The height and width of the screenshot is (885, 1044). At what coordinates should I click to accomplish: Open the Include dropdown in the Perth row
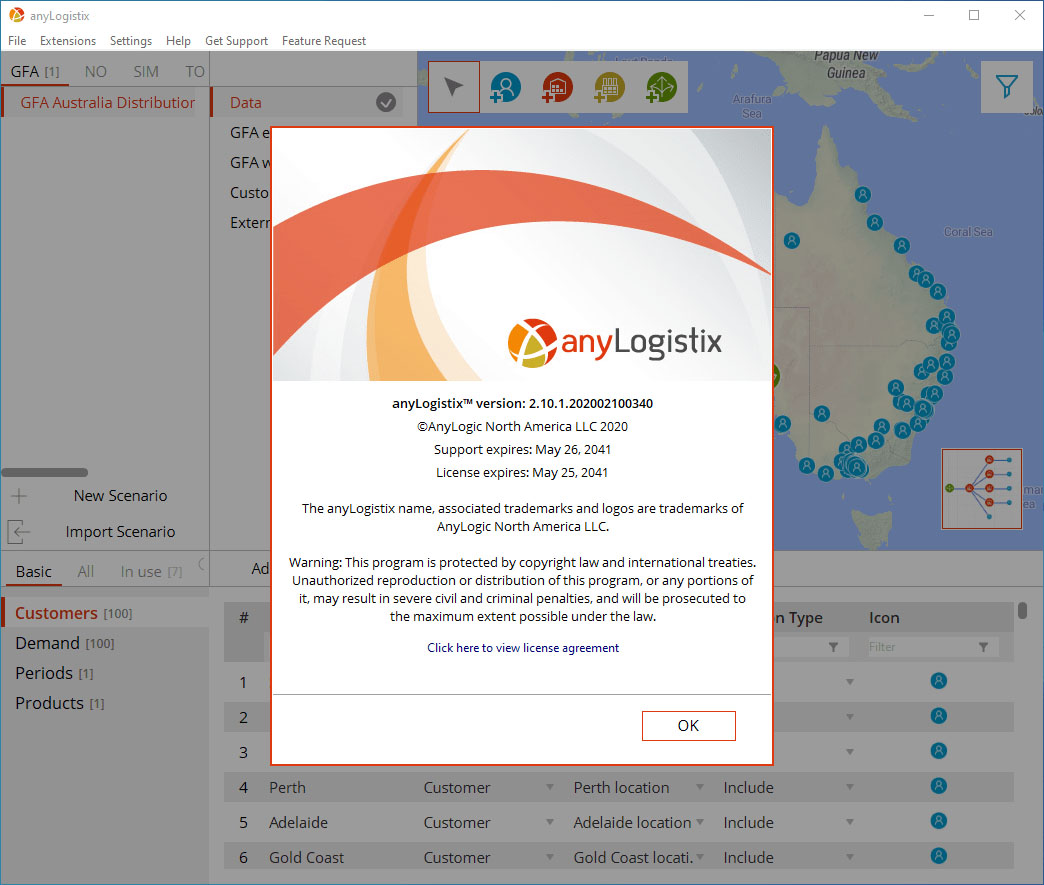point(849,787)
